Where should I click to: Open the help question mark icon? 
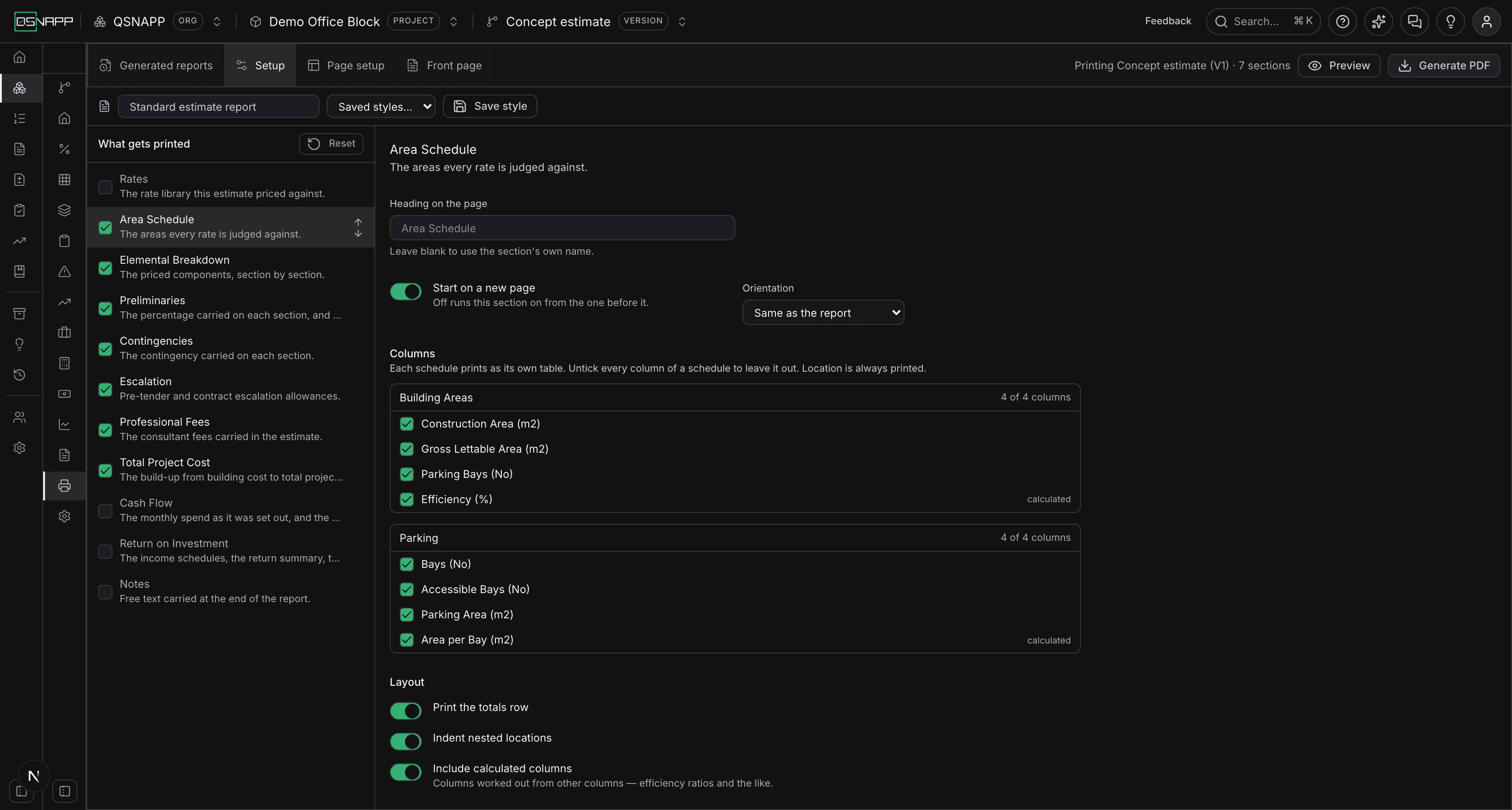click(1342, 22)
